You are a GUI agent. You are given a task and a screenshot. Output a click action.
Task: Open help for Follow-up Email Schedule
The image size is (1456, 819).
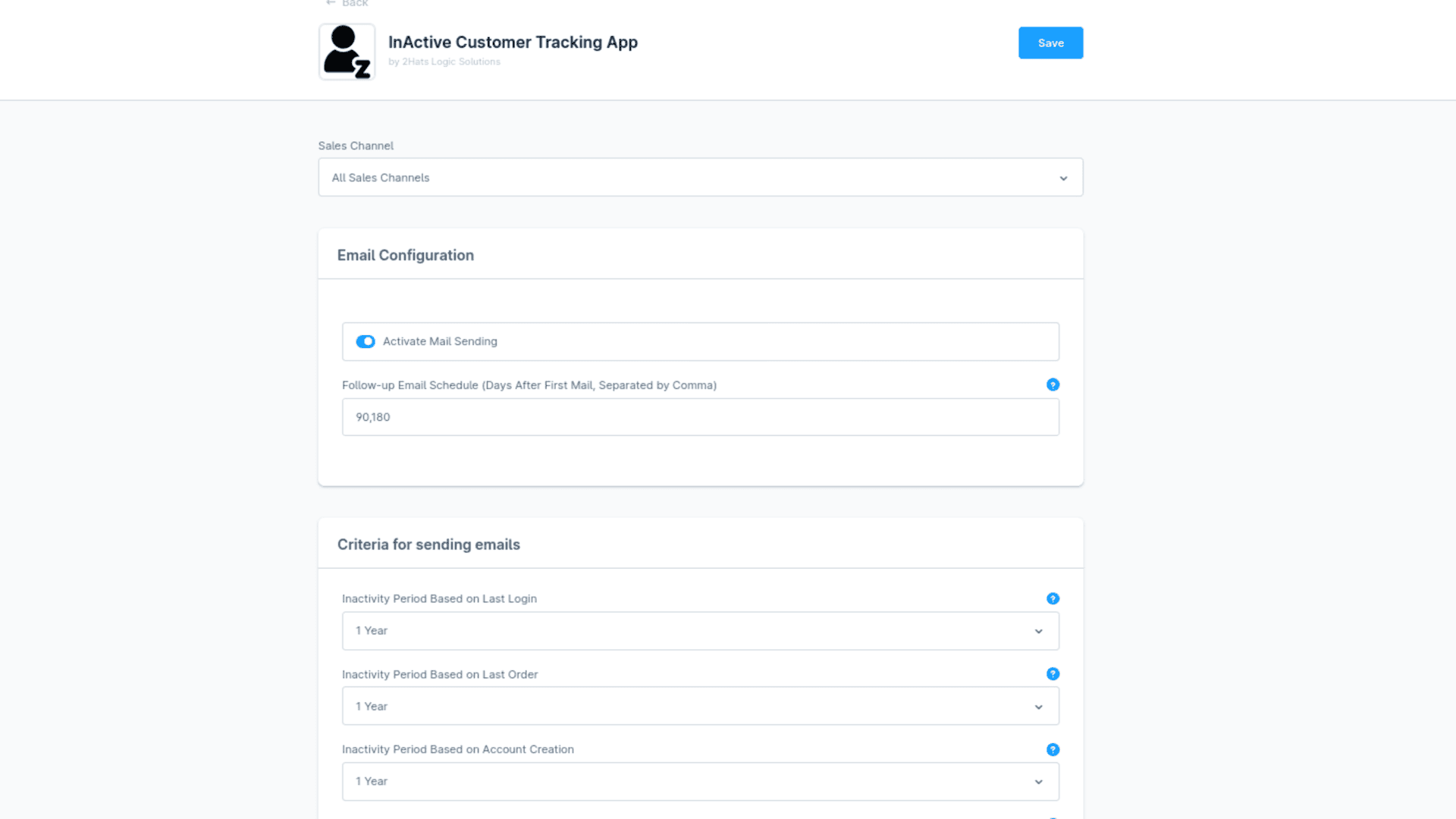click(1053, 384)
